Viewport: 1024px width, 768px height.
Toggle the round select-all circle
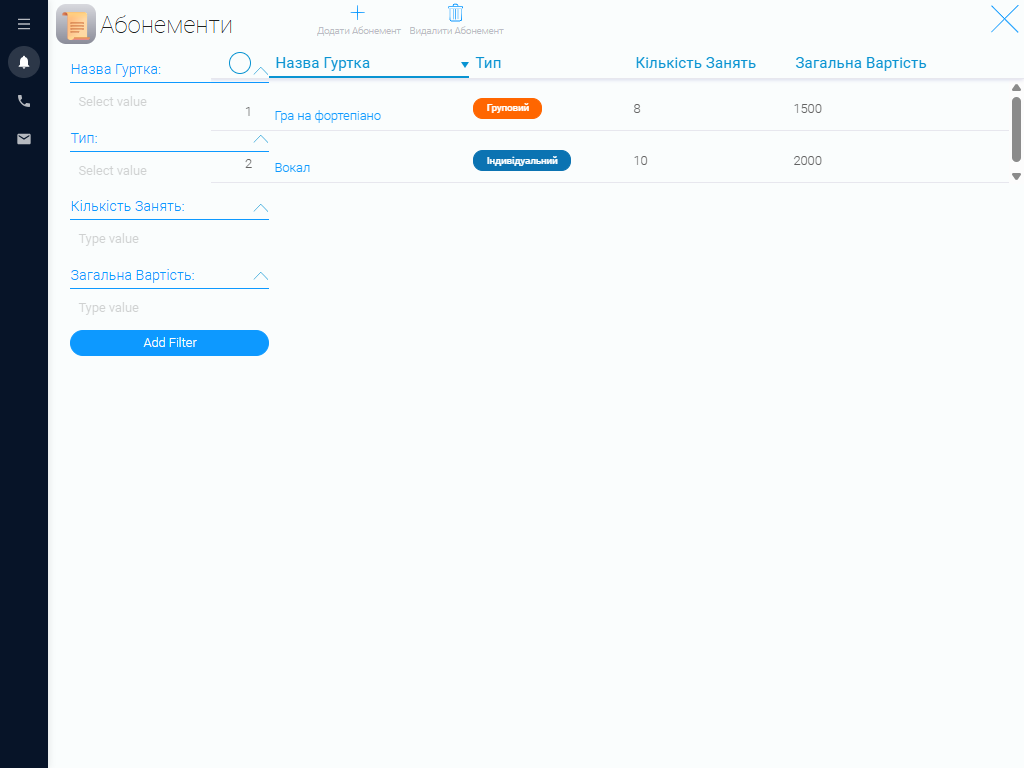click(x=240, y=63)
